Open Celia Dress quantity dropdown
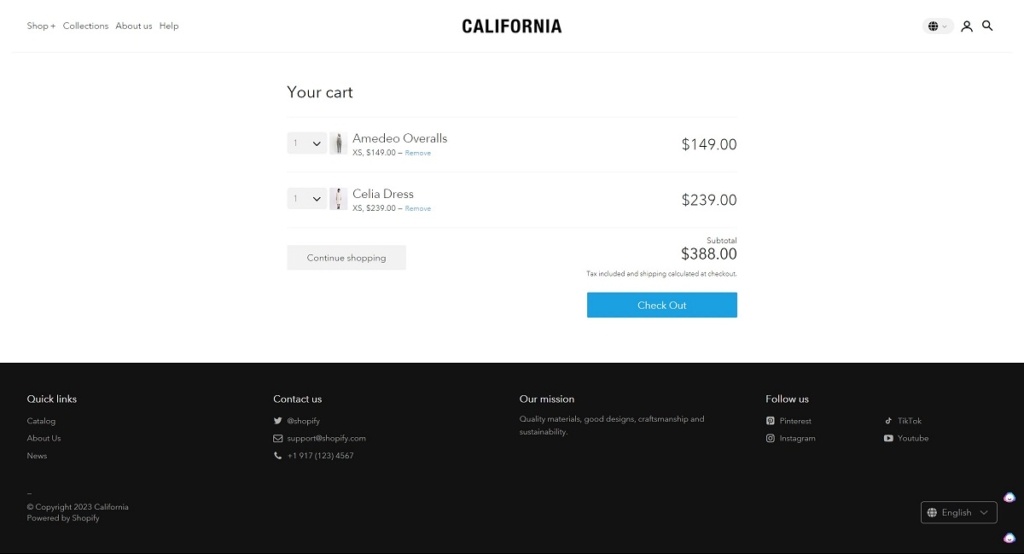 pyautogui.click(x=307, y=199)
